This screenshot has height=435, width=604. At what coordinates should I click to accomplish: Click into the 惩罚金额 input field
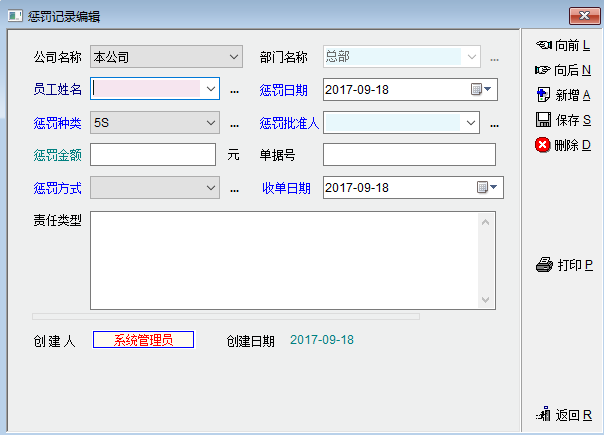(x=153, y=155)
